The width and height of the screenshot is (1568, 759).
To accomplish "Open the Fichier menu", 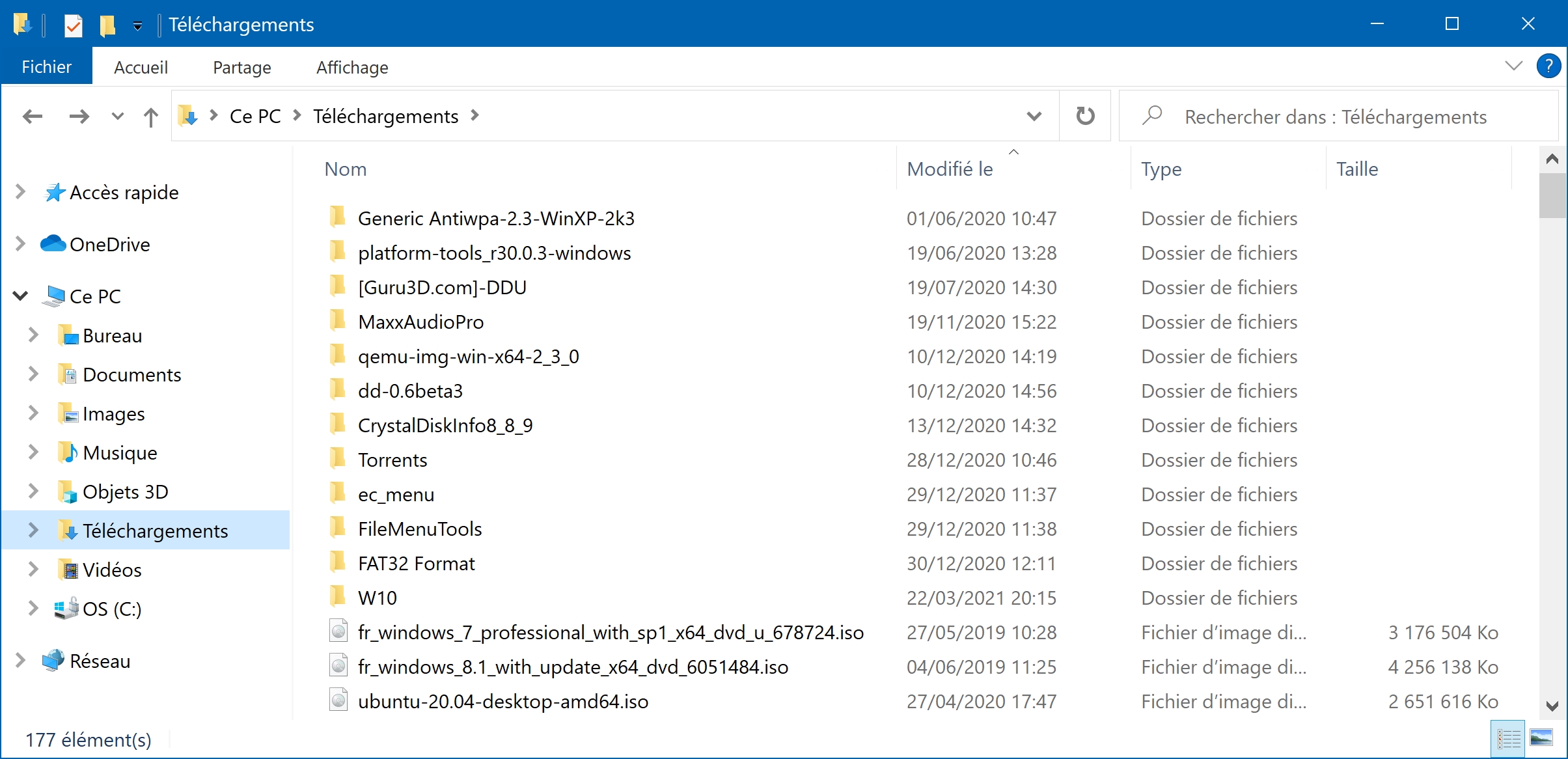I will click(x=47, y=67).
